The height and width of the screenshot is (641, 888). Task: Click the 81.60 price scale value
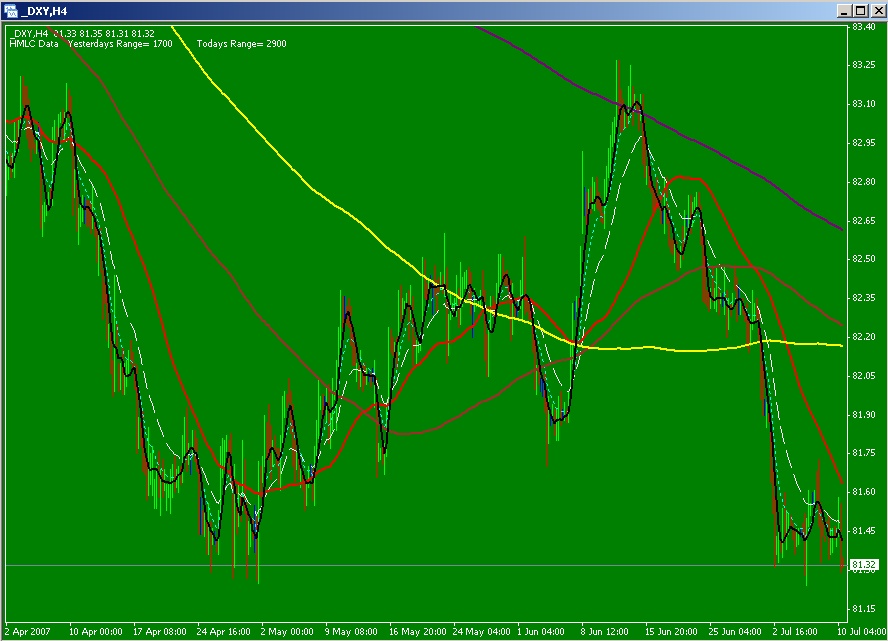(x=864, y=492)
